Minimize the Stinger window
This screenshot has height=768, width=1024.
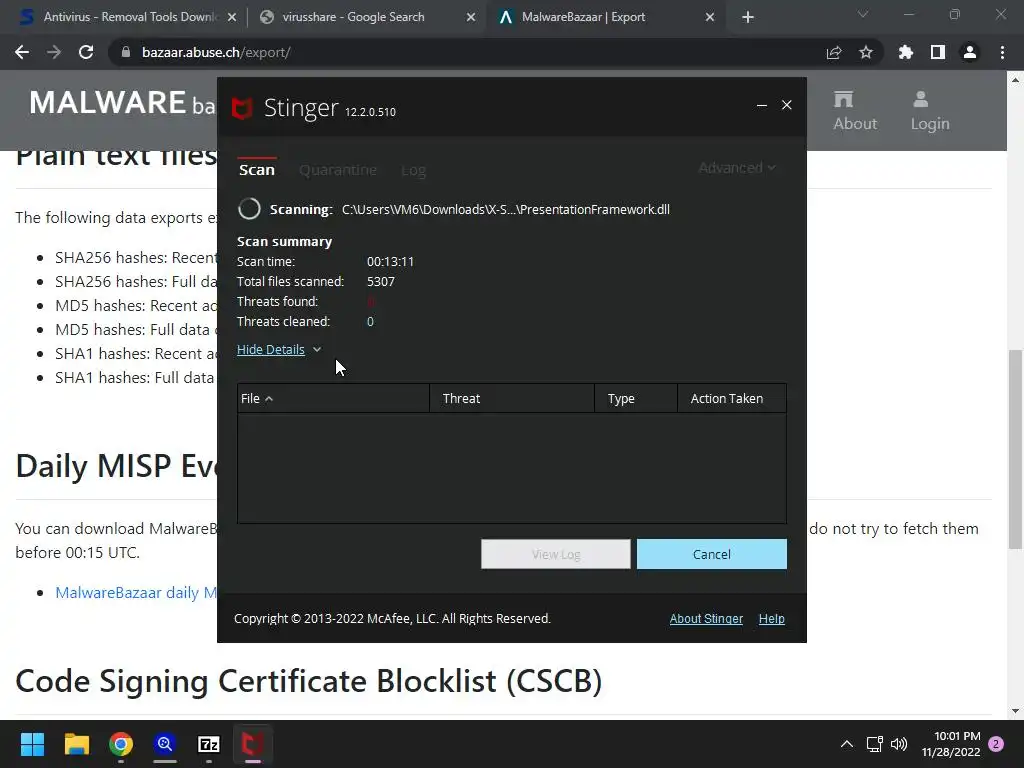click(x=761, y=105)
